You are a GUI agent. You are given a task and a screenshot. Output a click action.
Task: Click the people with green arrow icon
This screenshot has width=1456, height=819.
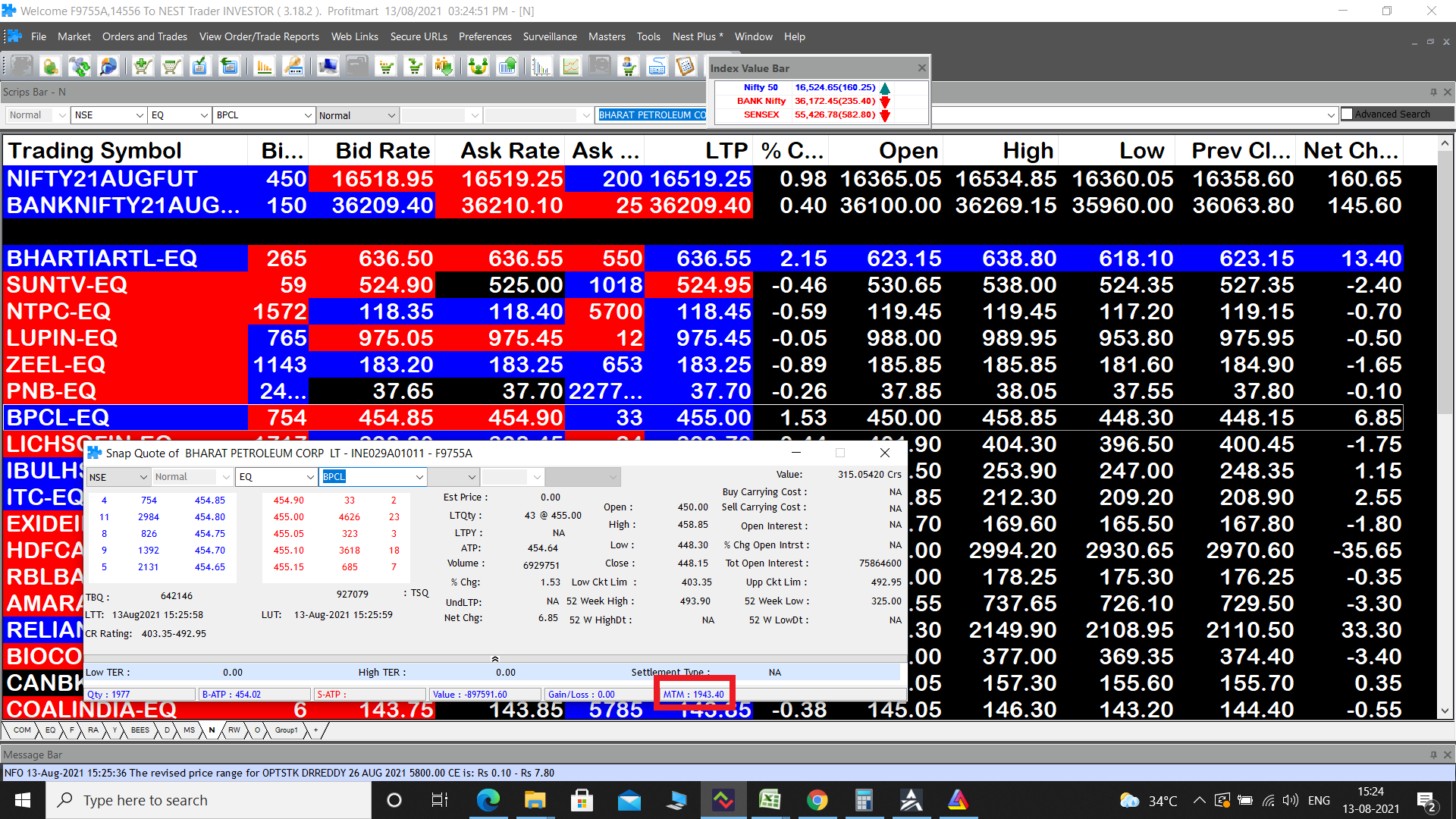click(x=444, y=67)
